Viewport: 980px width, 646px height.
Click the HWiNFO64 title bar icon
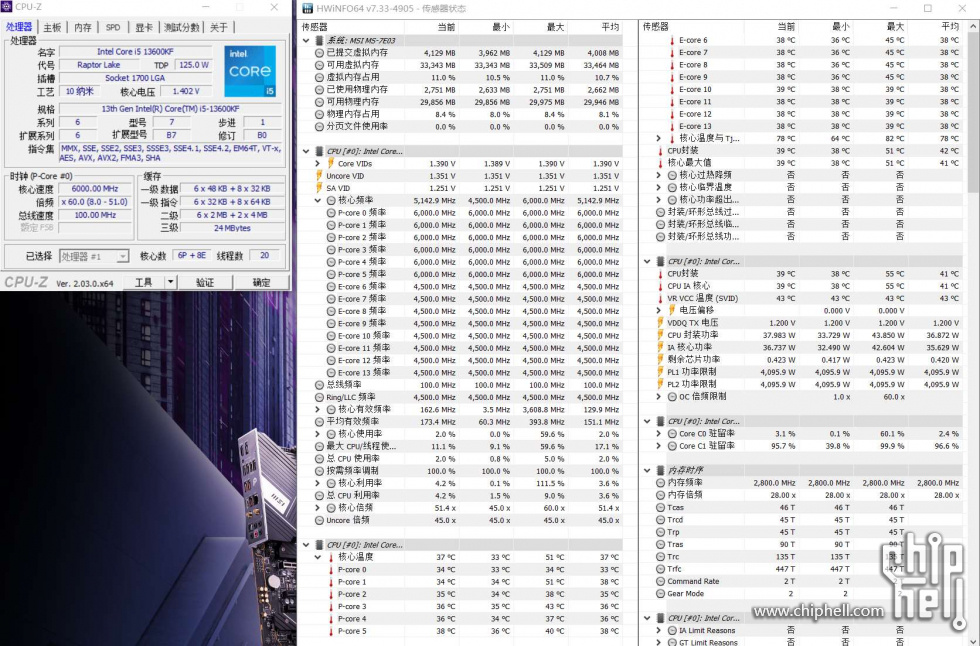click(x=308, y=8)
